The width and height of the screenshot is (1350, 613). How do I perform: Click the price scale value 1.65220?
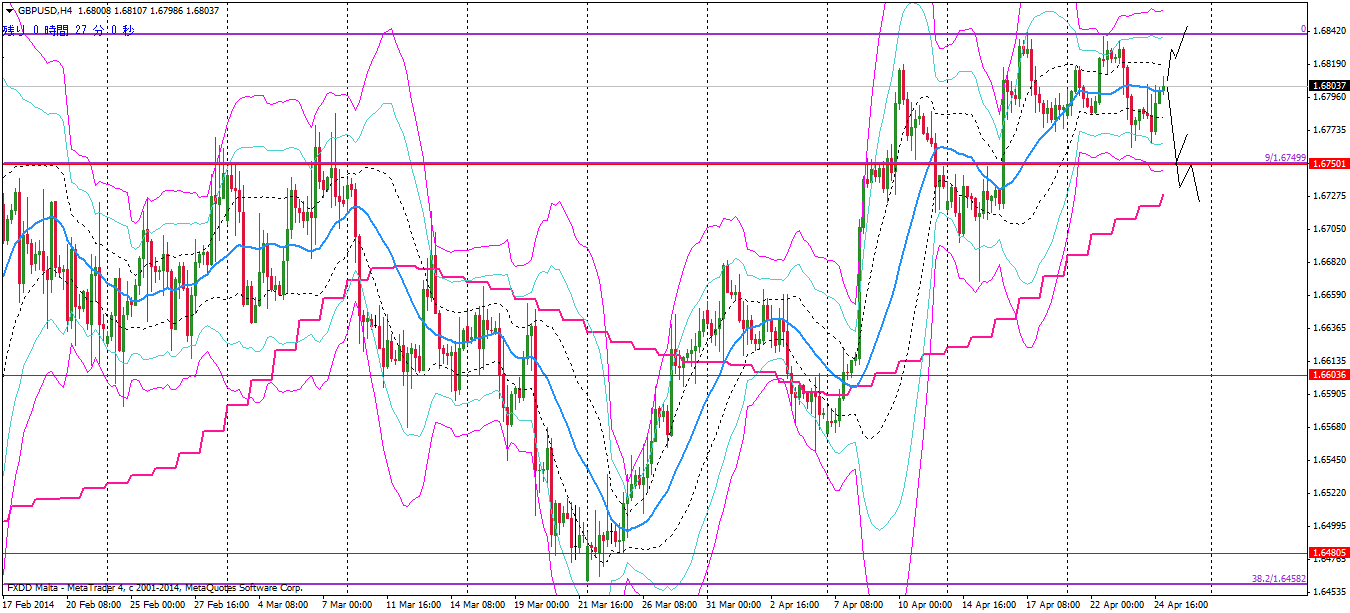click(1329, 493)
